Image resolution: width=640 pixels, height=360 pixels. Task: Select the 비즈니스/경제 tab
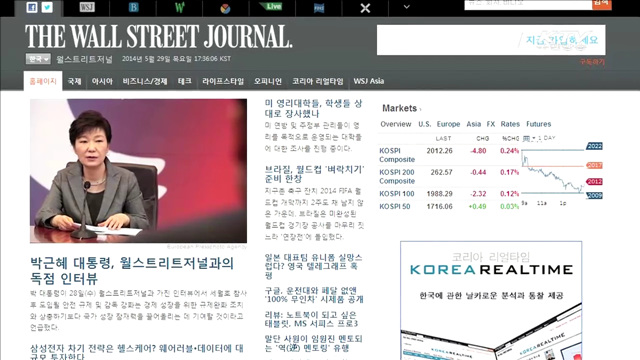point(145,81)
